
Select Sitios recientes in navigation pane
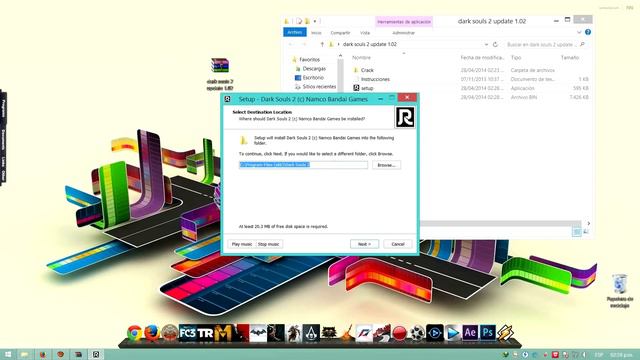coord(319,87)
